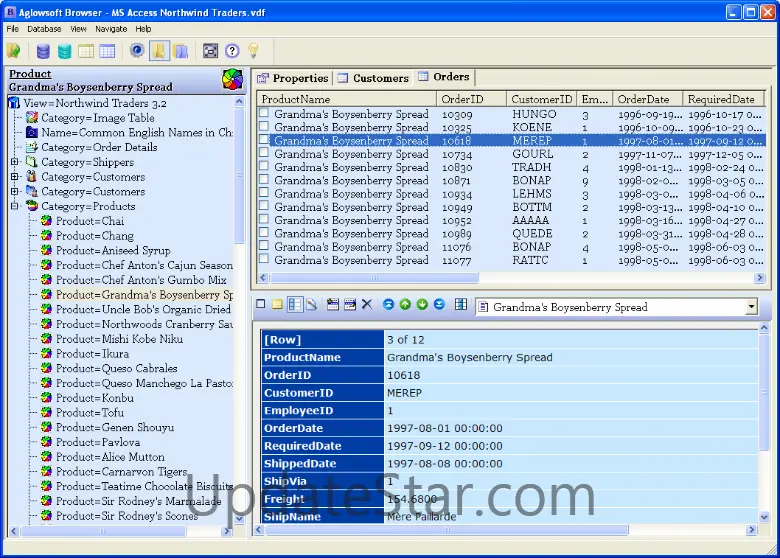The image size is (780, 558).
Task: Go to next record with green down arrow
Action: [422, 304]
